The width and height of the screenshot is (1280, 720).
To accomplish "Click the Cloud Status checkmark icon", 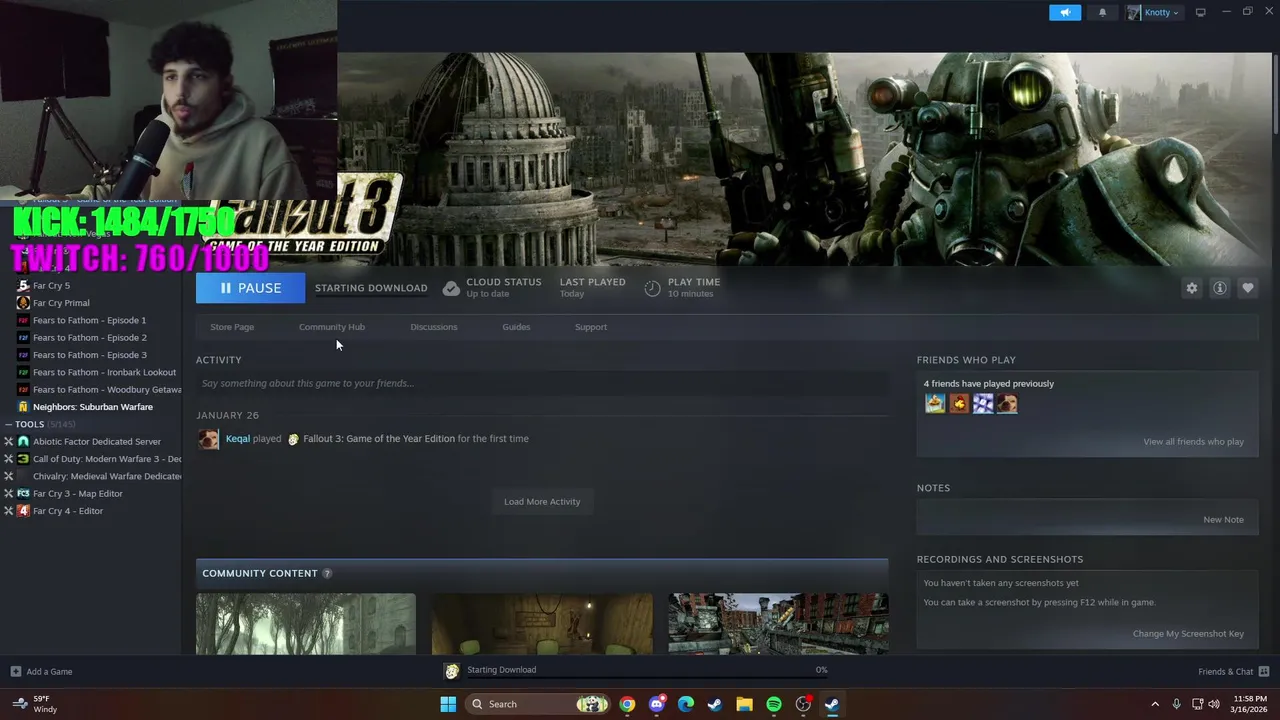I will pyautogui.click(x=451, y=288).
